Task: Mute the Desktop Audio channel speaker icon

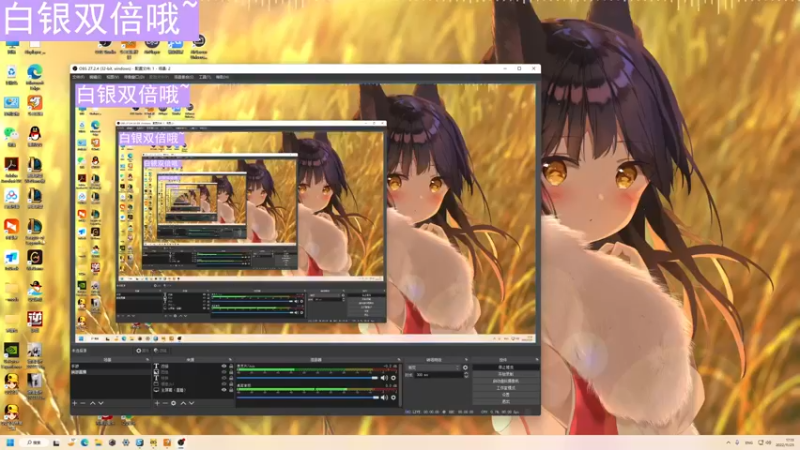Action: pyautogui.click(x=384, y=397)
